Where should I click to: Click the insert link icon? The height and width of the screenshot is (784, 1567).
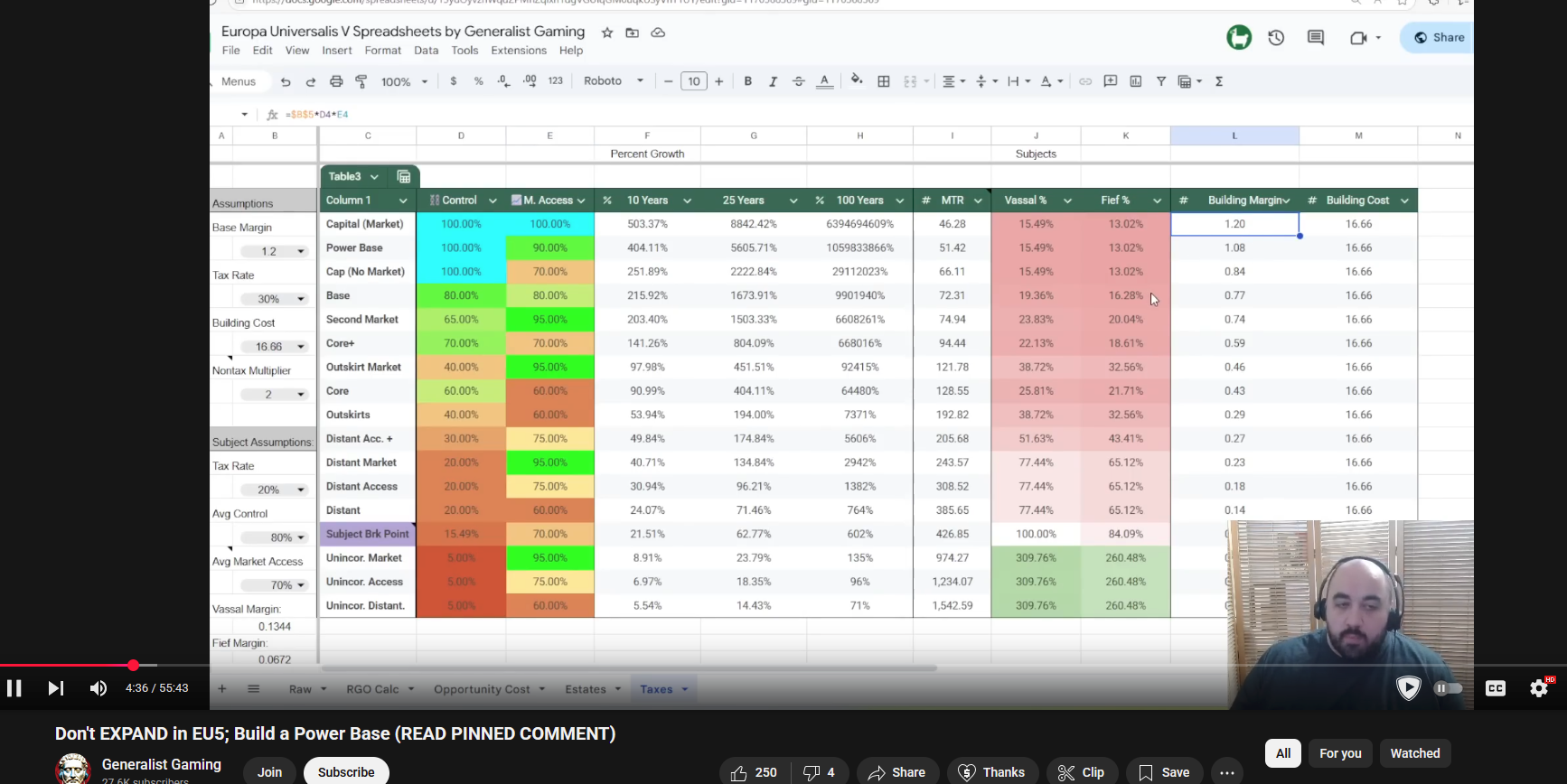click(1085, 81)
